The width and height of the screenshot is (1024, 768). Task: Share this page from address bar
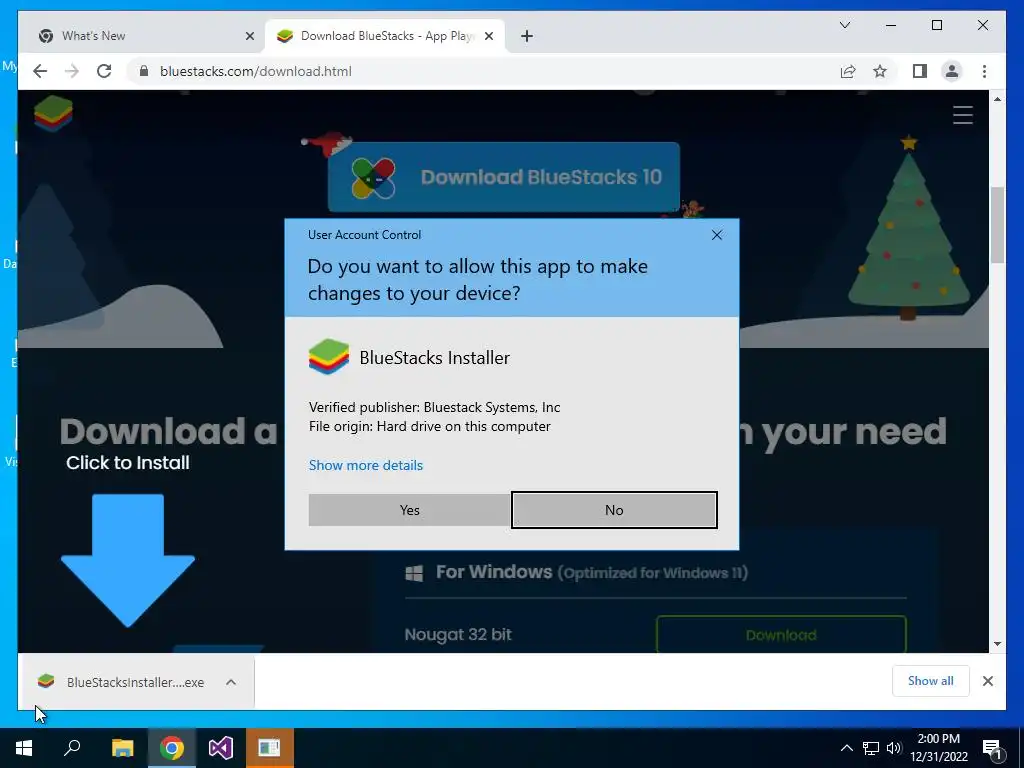click(x=848, y=71)
